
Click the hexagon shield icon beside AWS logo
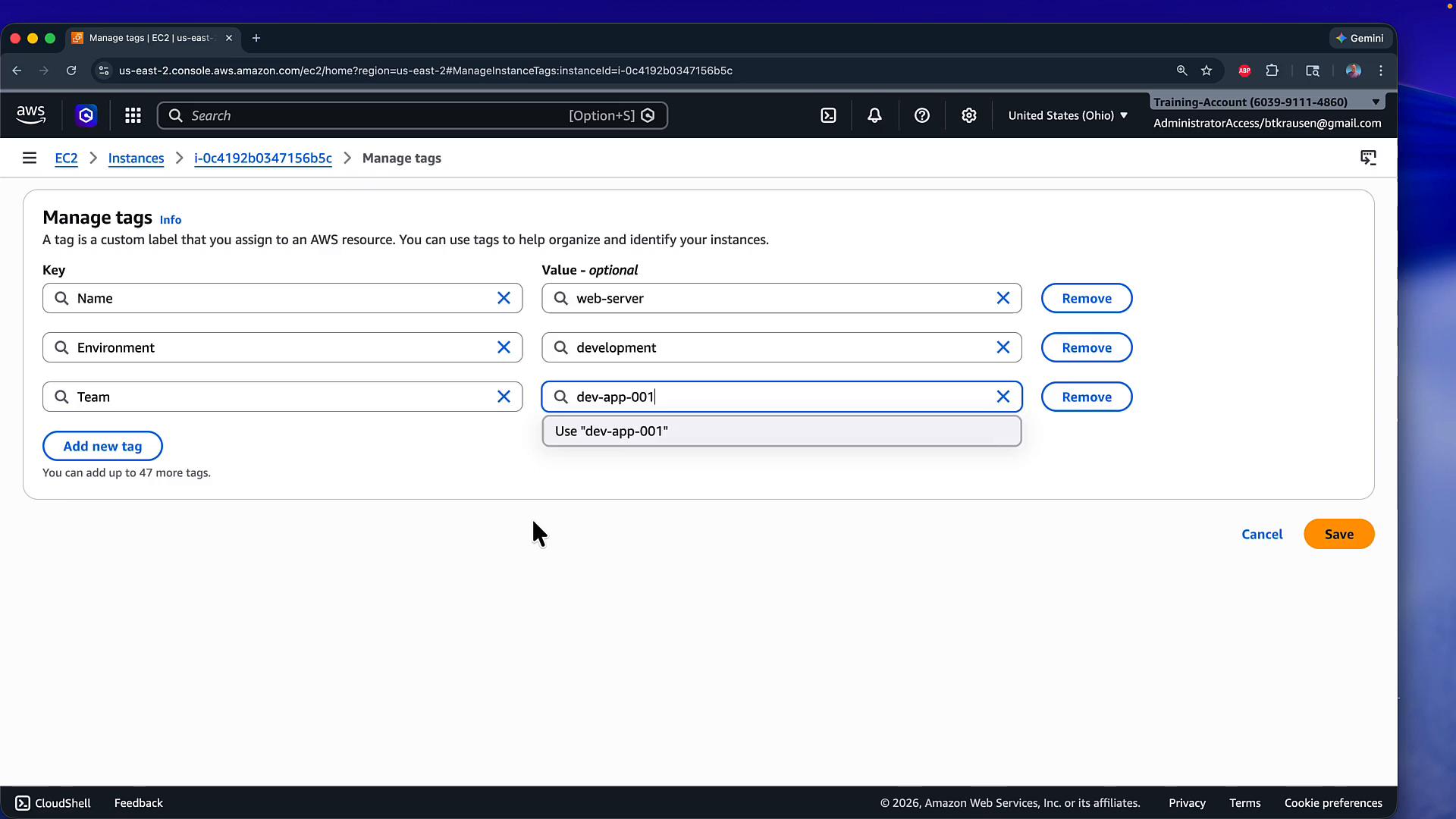[86, 115]
